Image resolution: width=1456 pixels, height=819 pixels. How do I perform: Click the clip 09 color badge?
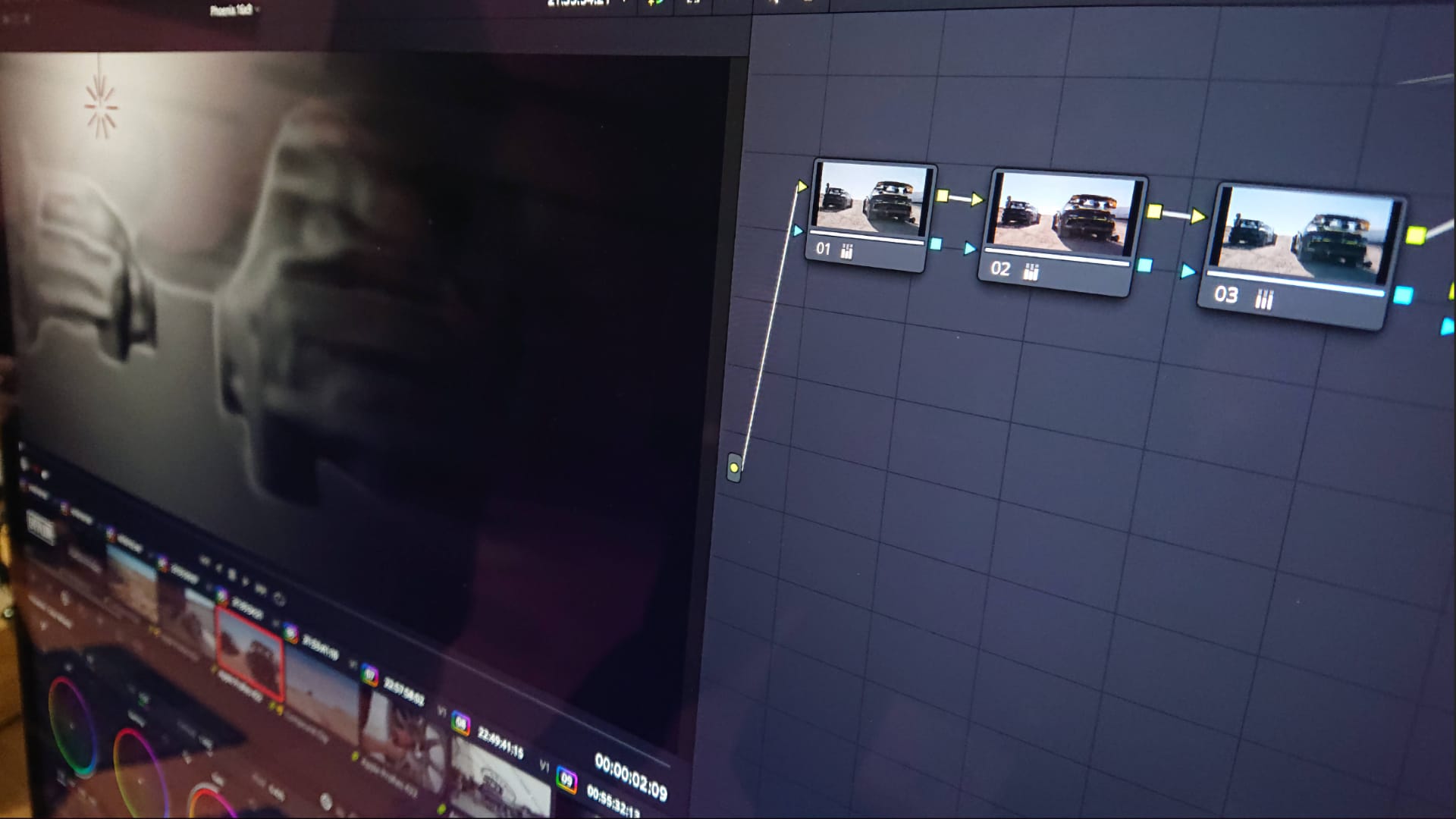[x=566, y=778]
